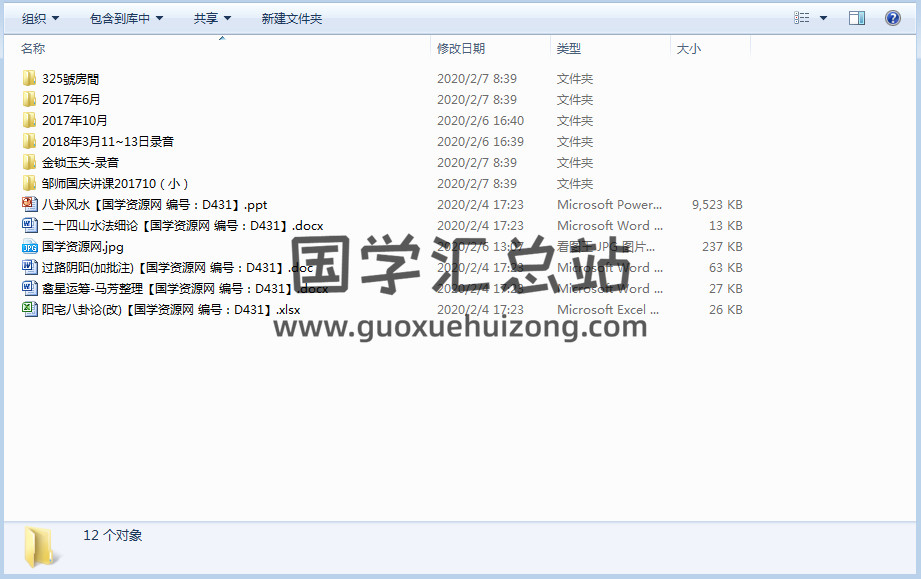Select the 2017年10月 folder icon
Screen dimensions: 921x579
29,120
